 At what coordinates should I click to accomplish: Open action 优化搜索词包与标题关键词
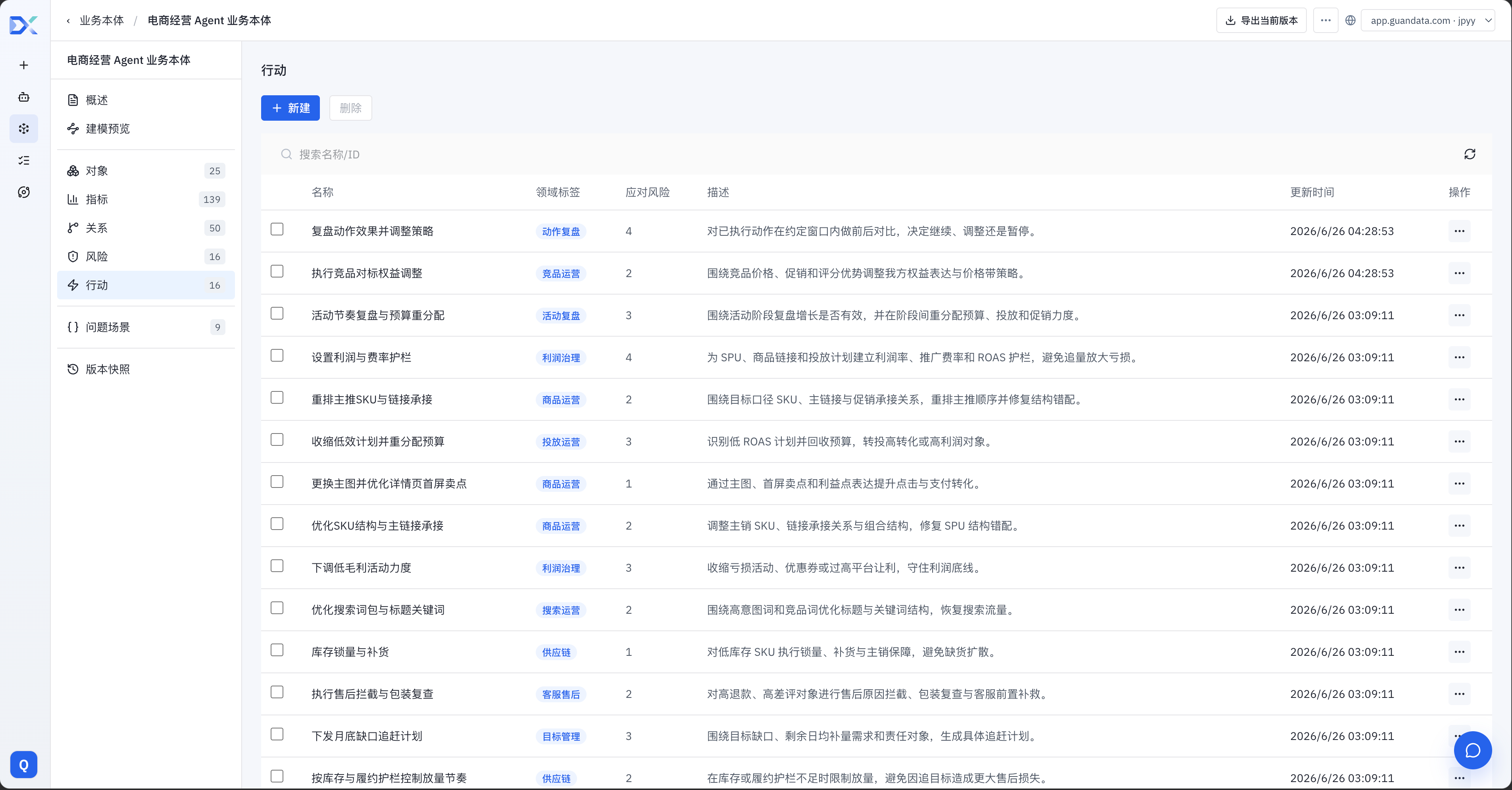pos(378,610)
